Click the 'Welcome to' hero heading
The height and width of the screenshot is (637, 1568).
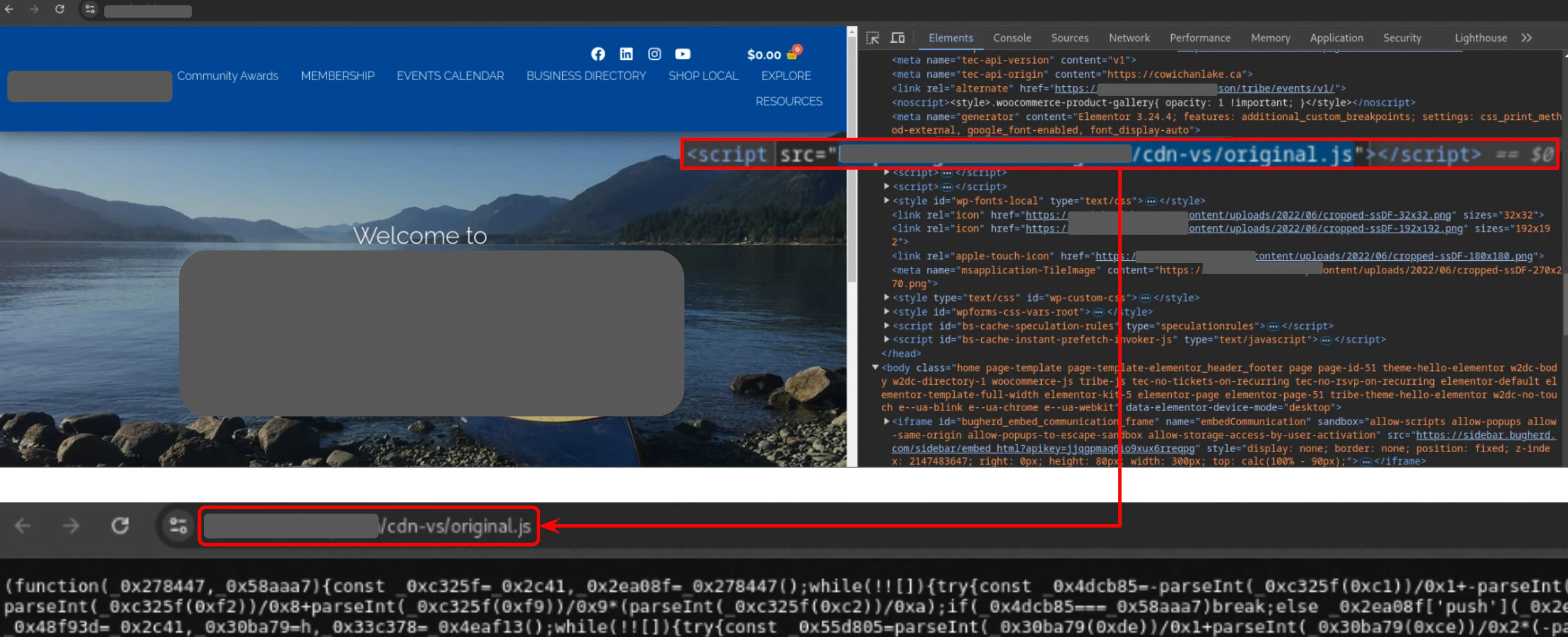420,236
